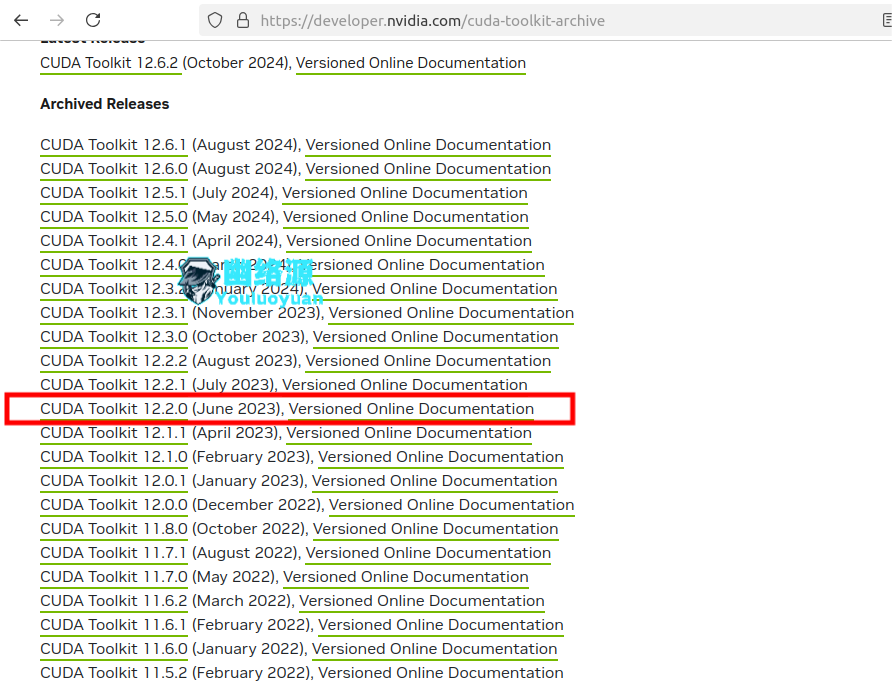This screenshot has width=892, height=683.
Task: Open CUDA Toolkit 12.6.2 link
Action: point(109,63)
